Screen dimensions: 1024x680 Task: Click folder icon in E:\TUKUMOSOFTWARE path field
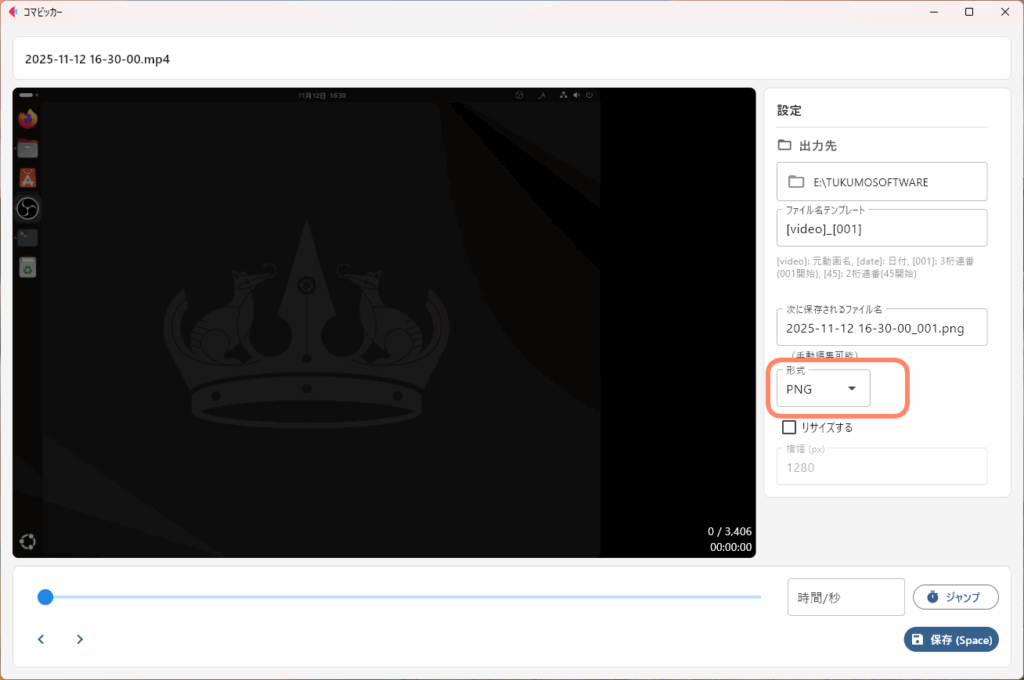point(796,182)
